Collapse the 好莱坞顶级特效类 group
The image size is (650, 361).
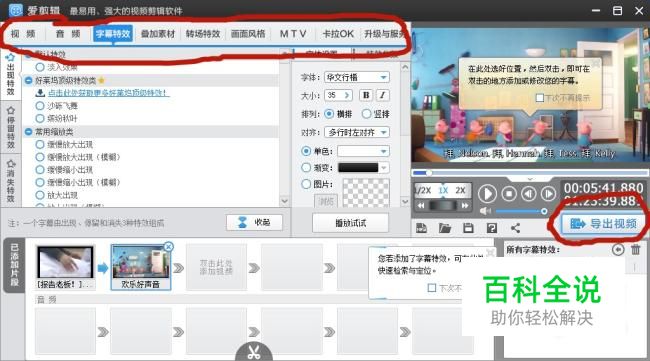coord(28,80)
